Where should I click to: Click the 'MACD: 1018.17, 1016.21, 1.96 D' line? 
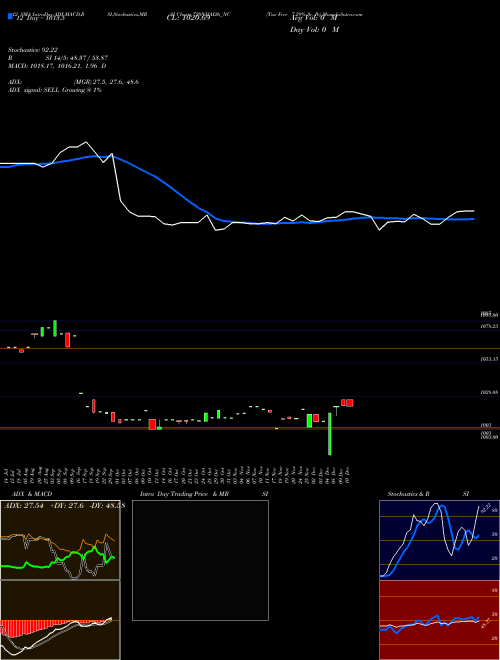57,66
